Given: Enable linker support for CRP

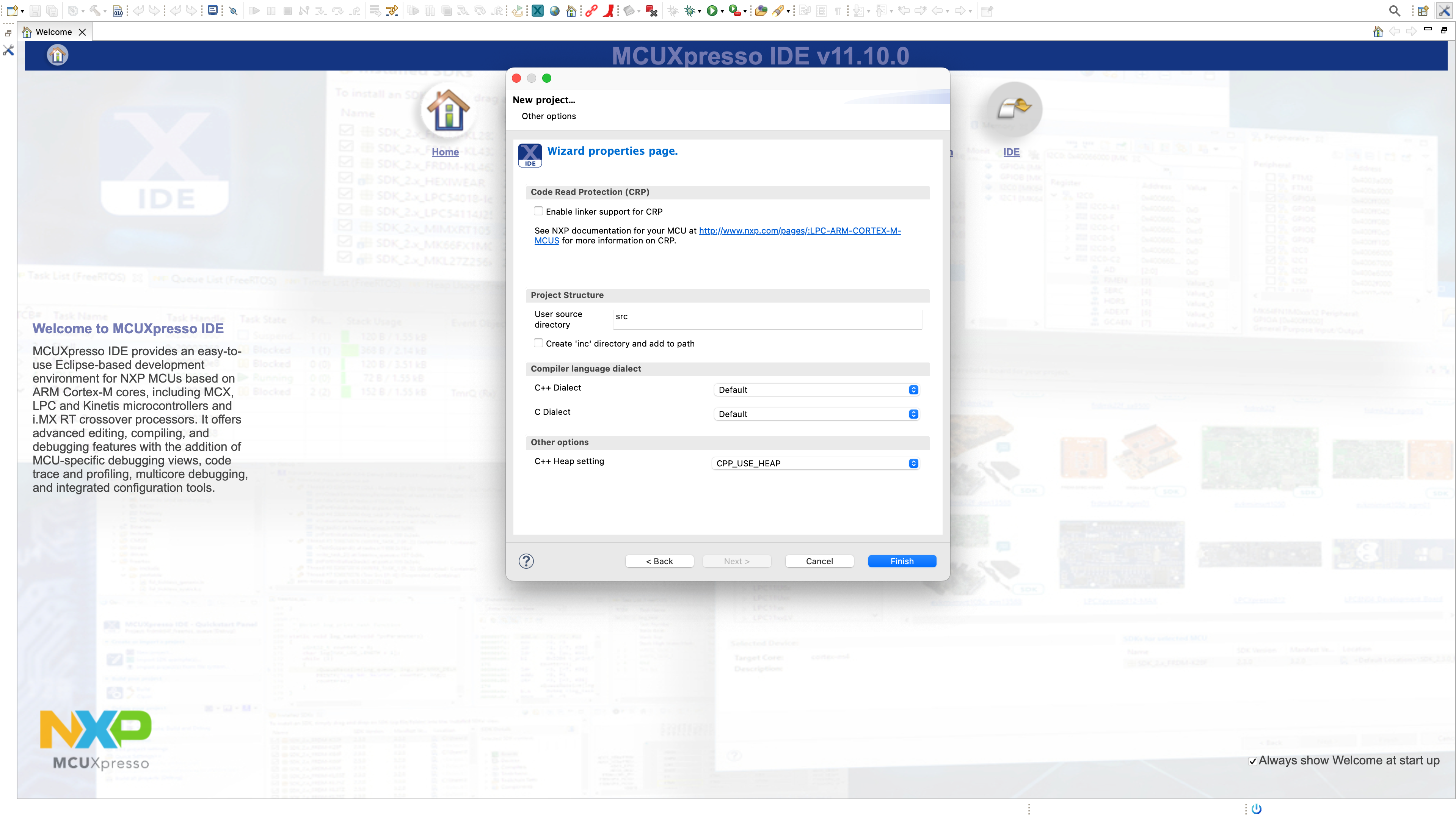Looking at the screenshot, I should pyautogui.click(x=539, y=211).
